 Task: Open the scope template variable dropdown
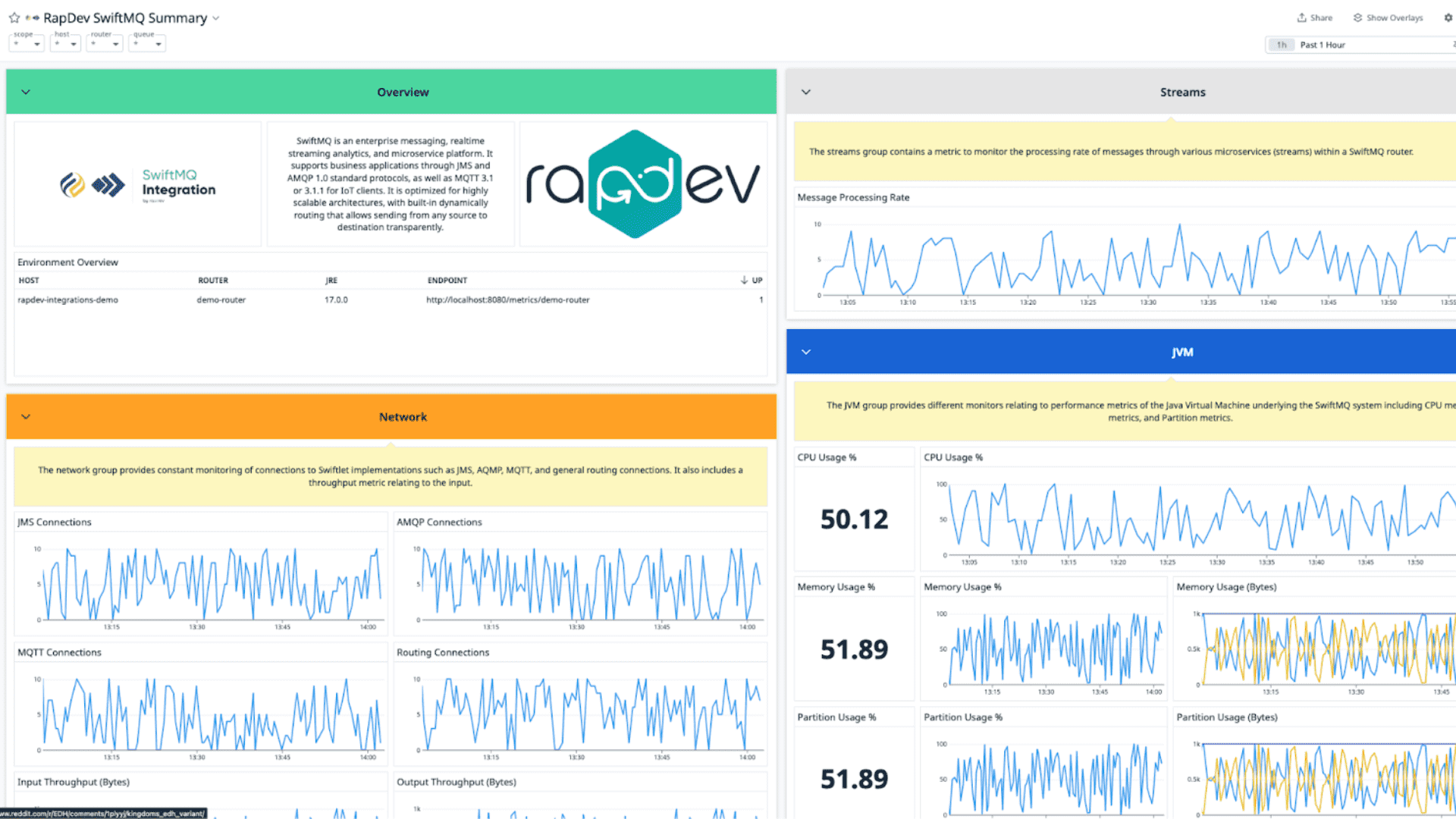tap(27, 43)
